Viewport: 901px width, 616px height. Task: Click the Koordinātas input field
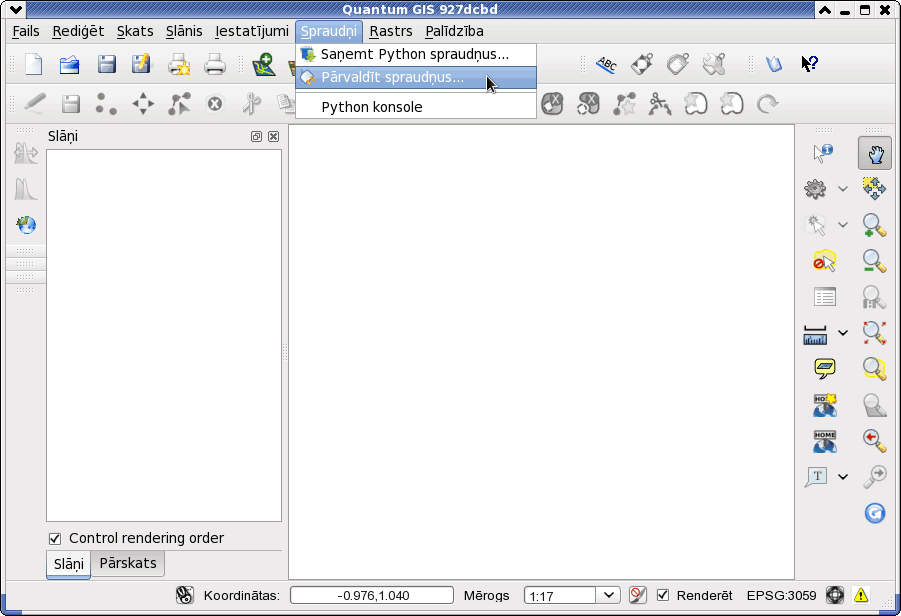(372, 595)
